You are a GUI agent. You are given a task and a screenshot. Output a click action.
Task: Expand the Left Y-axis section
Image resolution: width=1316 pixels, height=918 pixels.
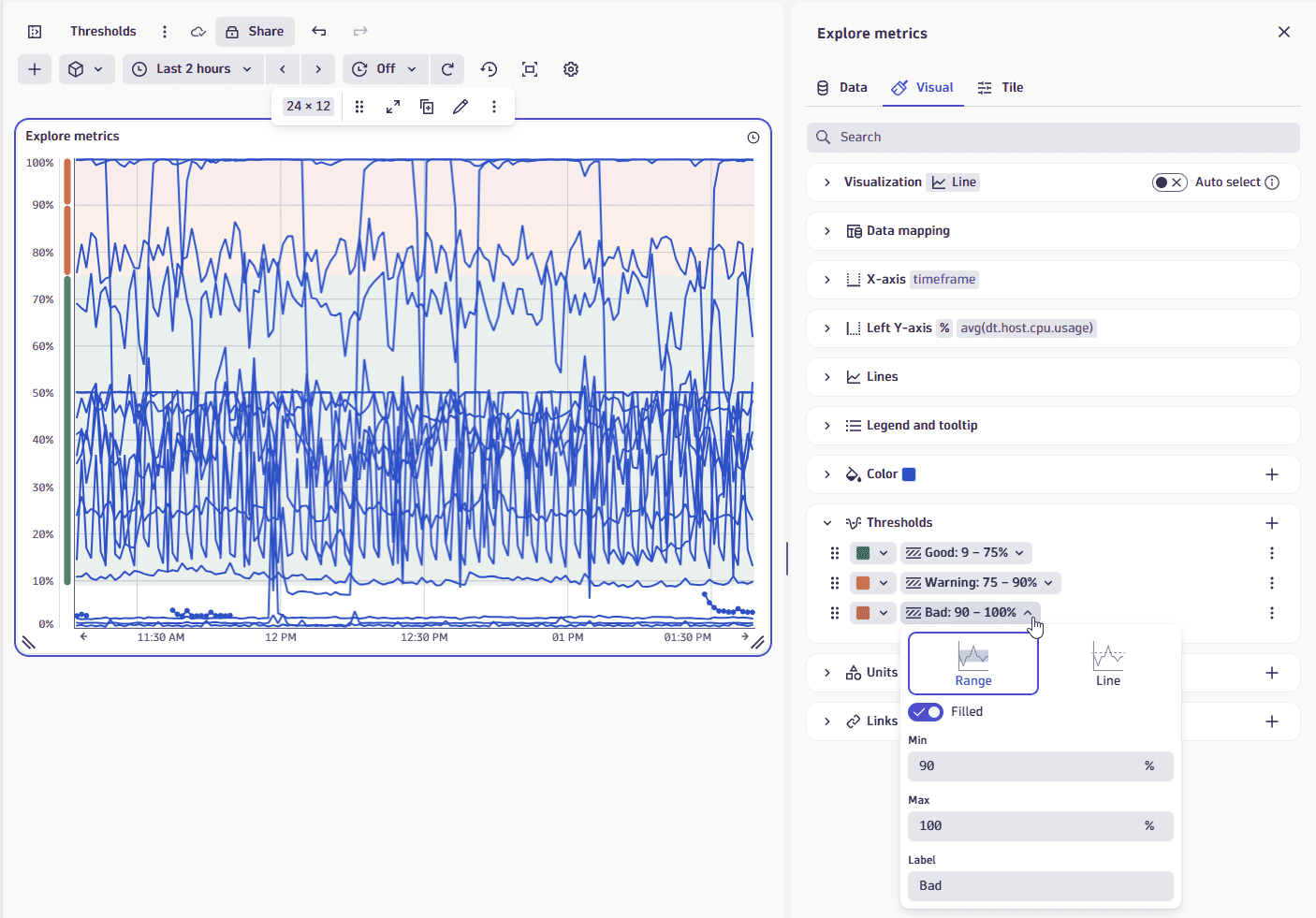click(827, 328)
